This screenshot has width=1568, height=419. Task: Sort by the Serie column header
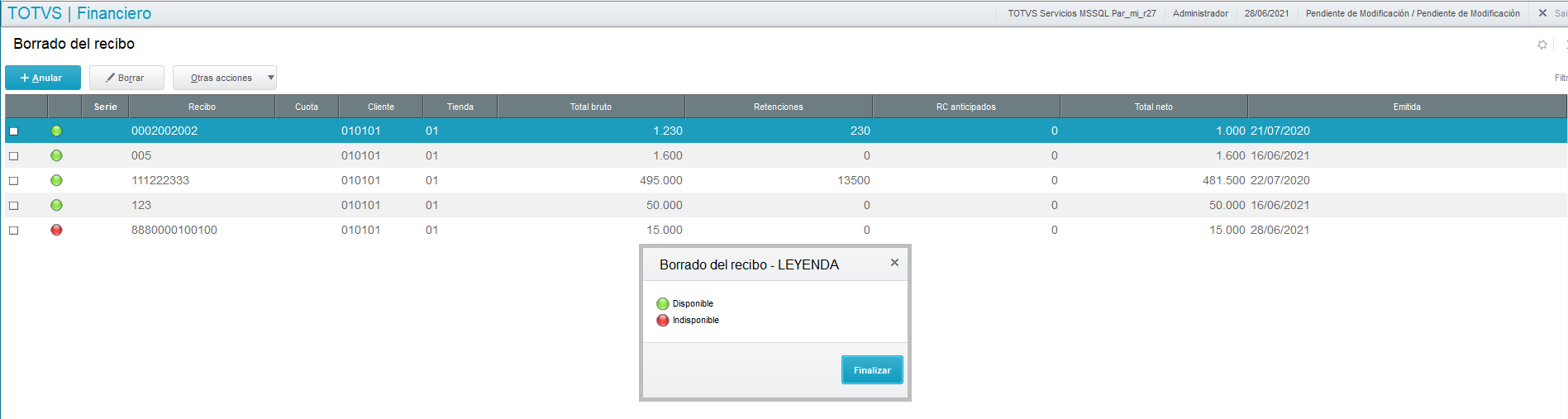tap(105, 107)
